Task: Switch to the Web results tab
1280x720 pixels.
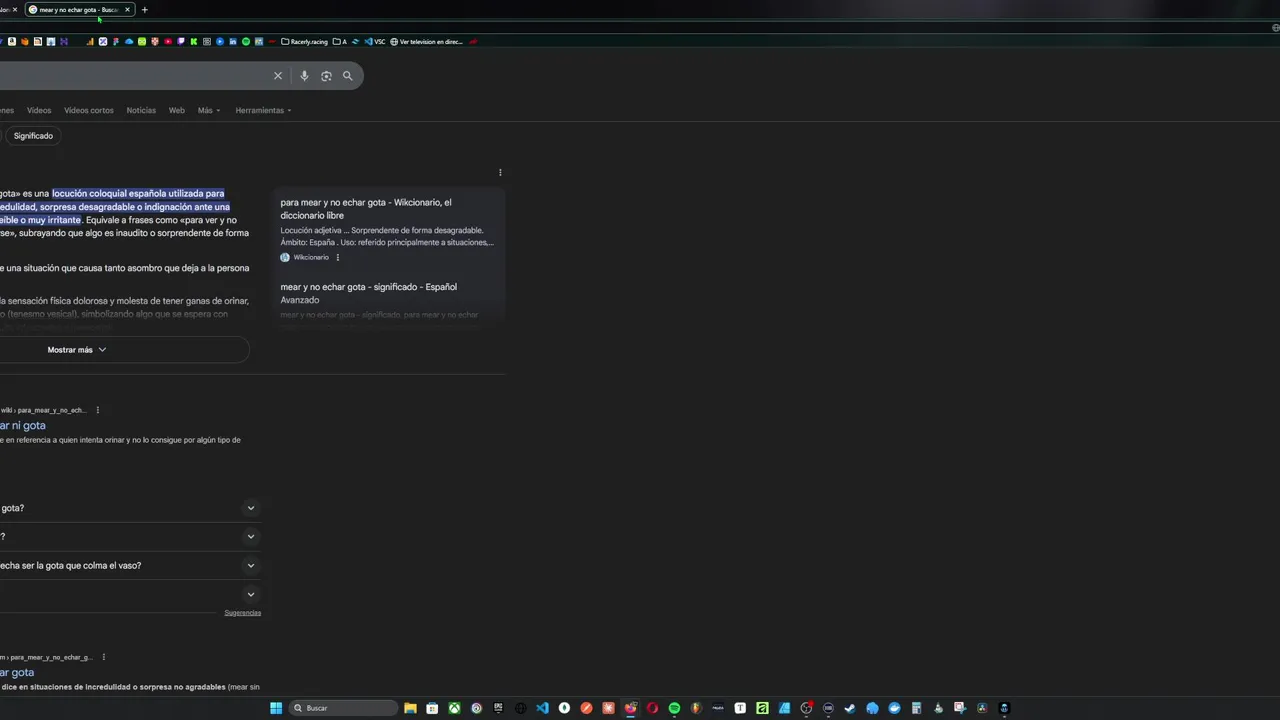Action: click(x=177, y=110)
